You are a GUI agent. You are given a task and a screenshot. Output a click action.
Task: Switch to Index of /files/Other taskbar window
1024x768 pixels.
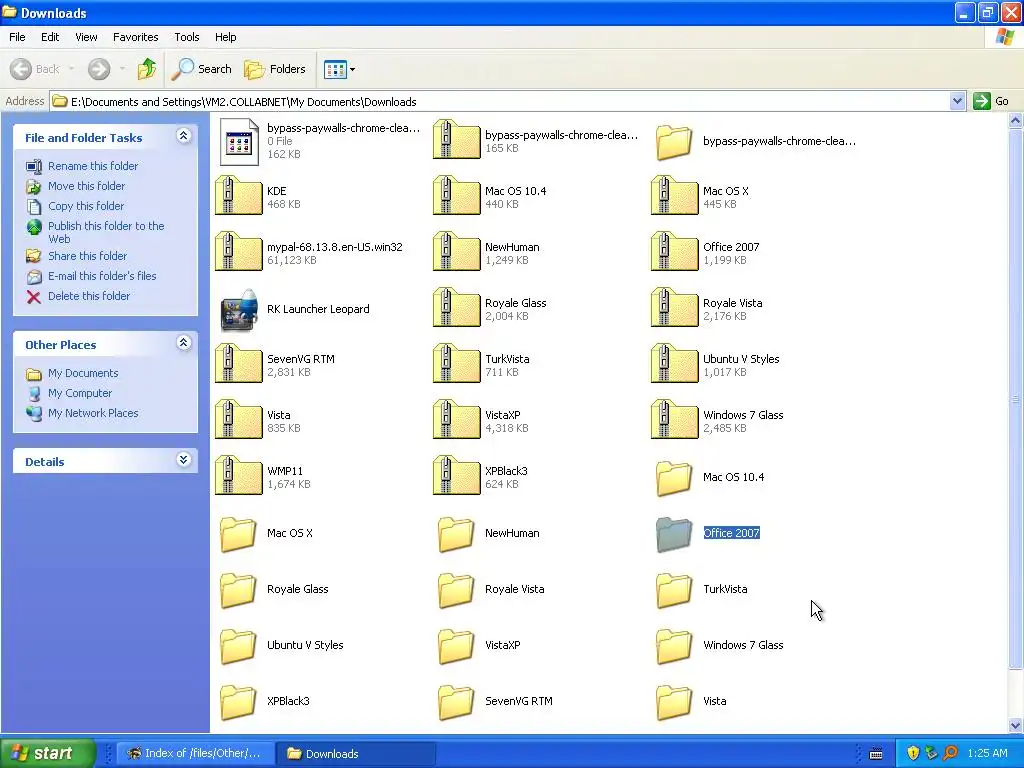195,754
